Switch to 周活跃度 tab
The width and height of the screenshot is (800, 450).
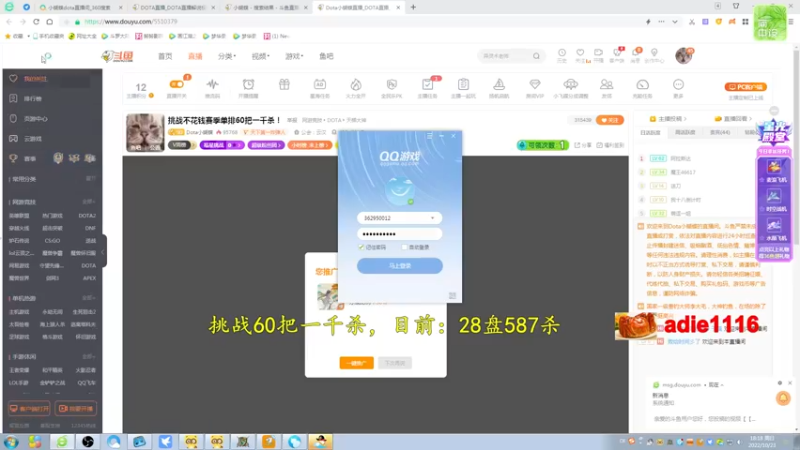[x=685, y=133]
